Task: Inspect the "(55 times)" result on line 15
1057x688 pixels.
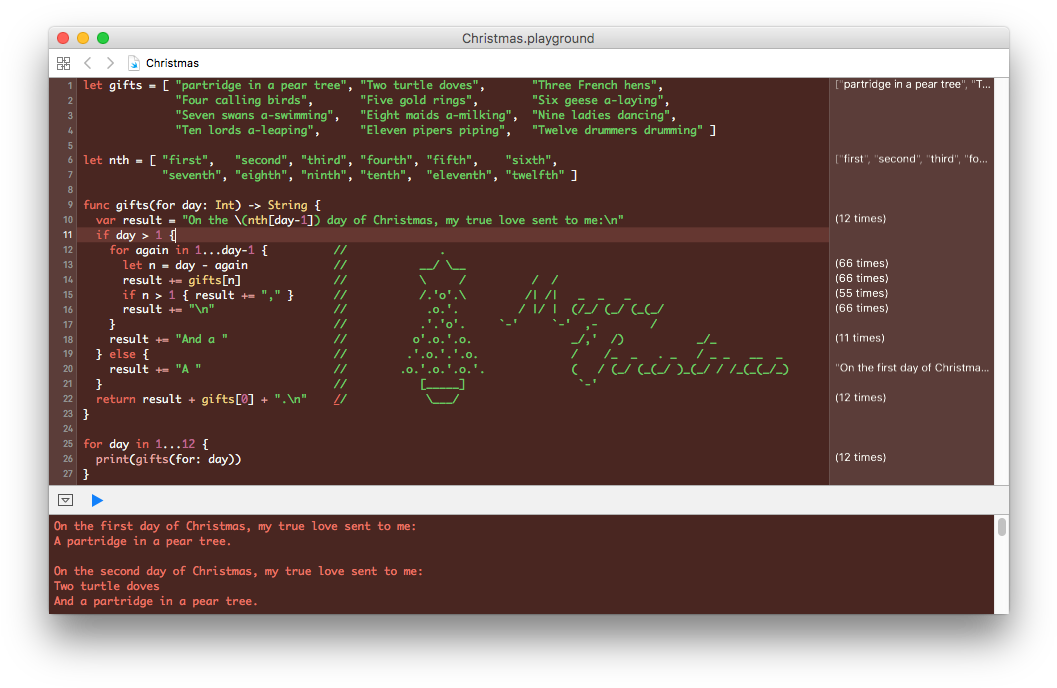Action: pyautogui.click(x=860, y=294)
